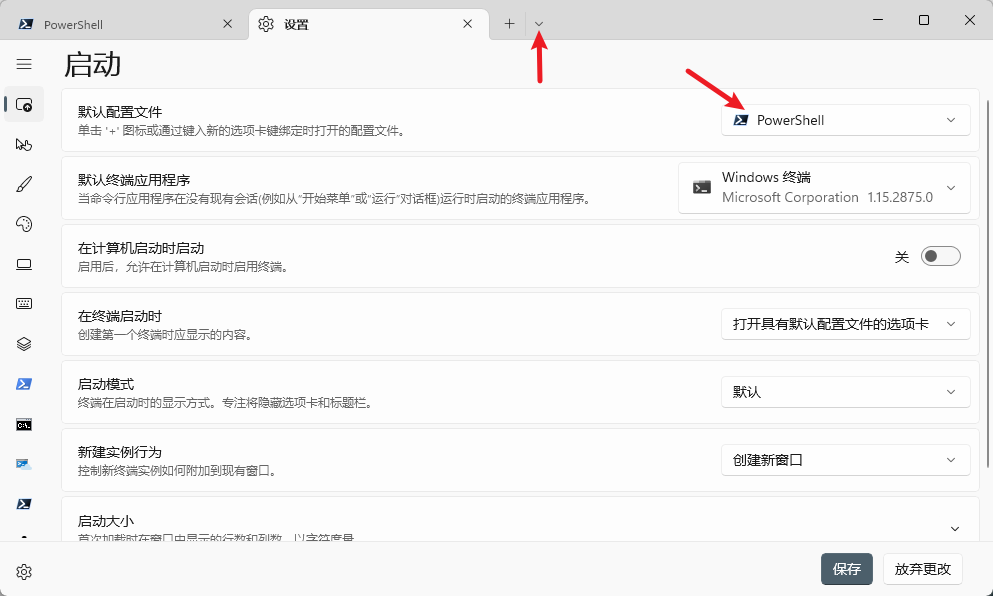Open the Actions keyboard icon in sidebar
The width and height of the screenshot is (993, 596).
24,304
